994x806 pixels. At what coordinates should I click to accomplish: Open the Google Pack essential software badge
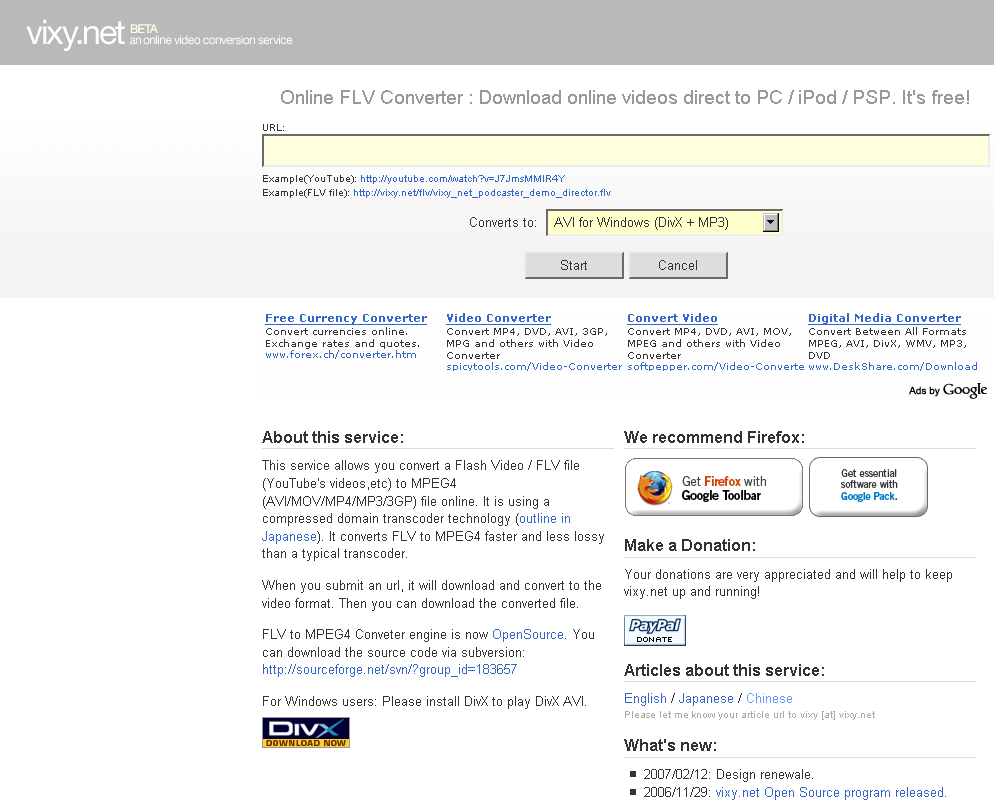868,487
